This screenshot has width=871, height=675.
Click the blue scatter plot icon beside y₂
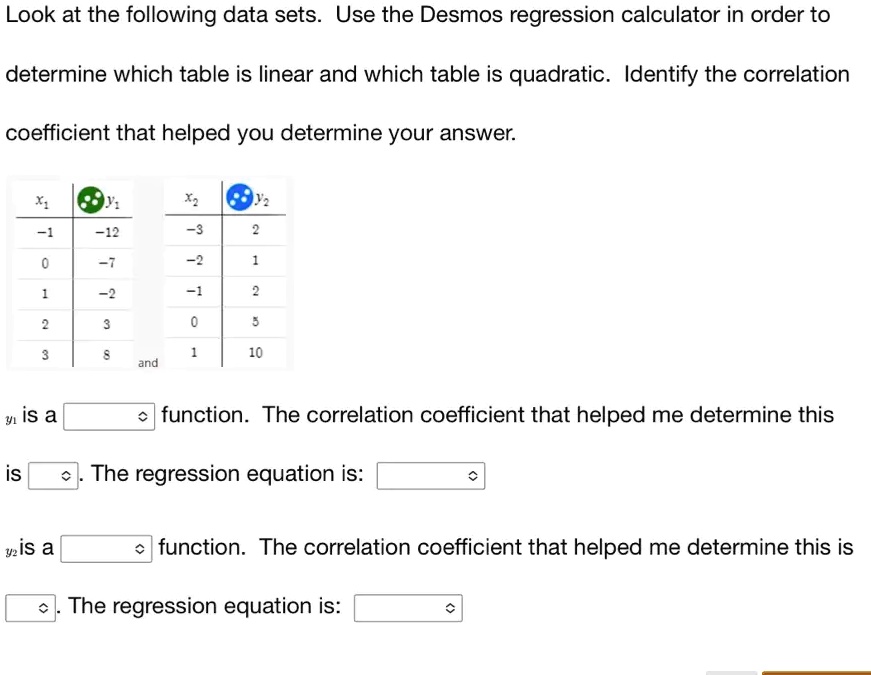click(241, 197)
